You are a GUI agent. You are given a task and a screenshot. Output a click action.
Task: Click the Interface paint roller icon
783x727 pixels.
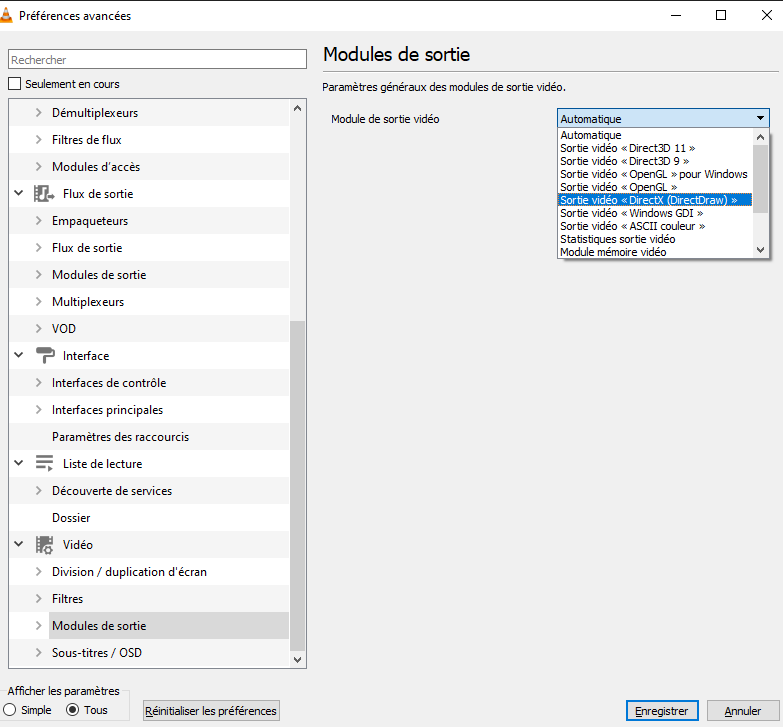(45, 356)
